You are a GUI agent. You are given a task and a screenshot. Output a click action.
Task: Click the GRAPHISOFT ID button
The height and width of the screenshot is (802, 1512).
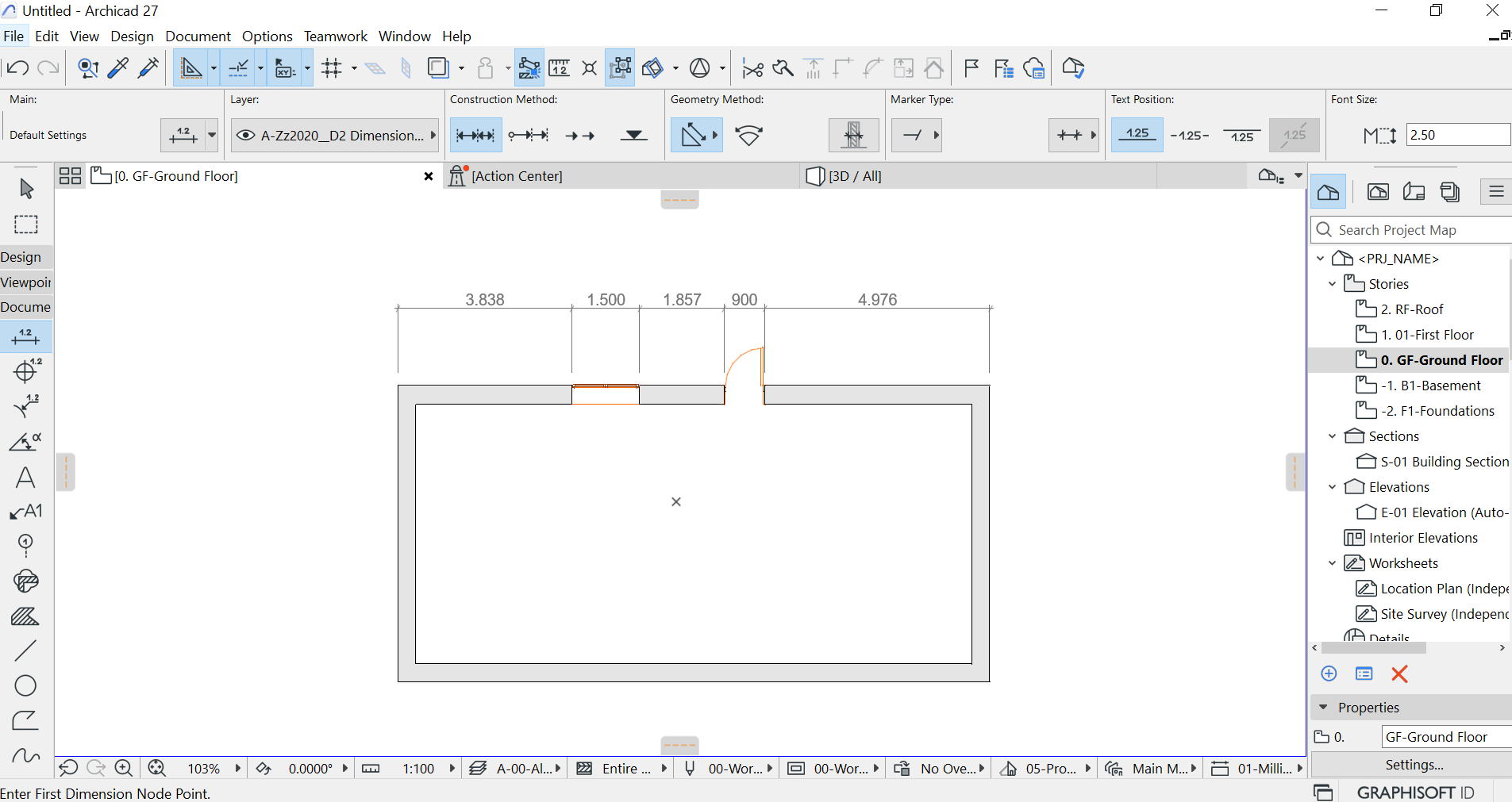(x=1415, y=792)
